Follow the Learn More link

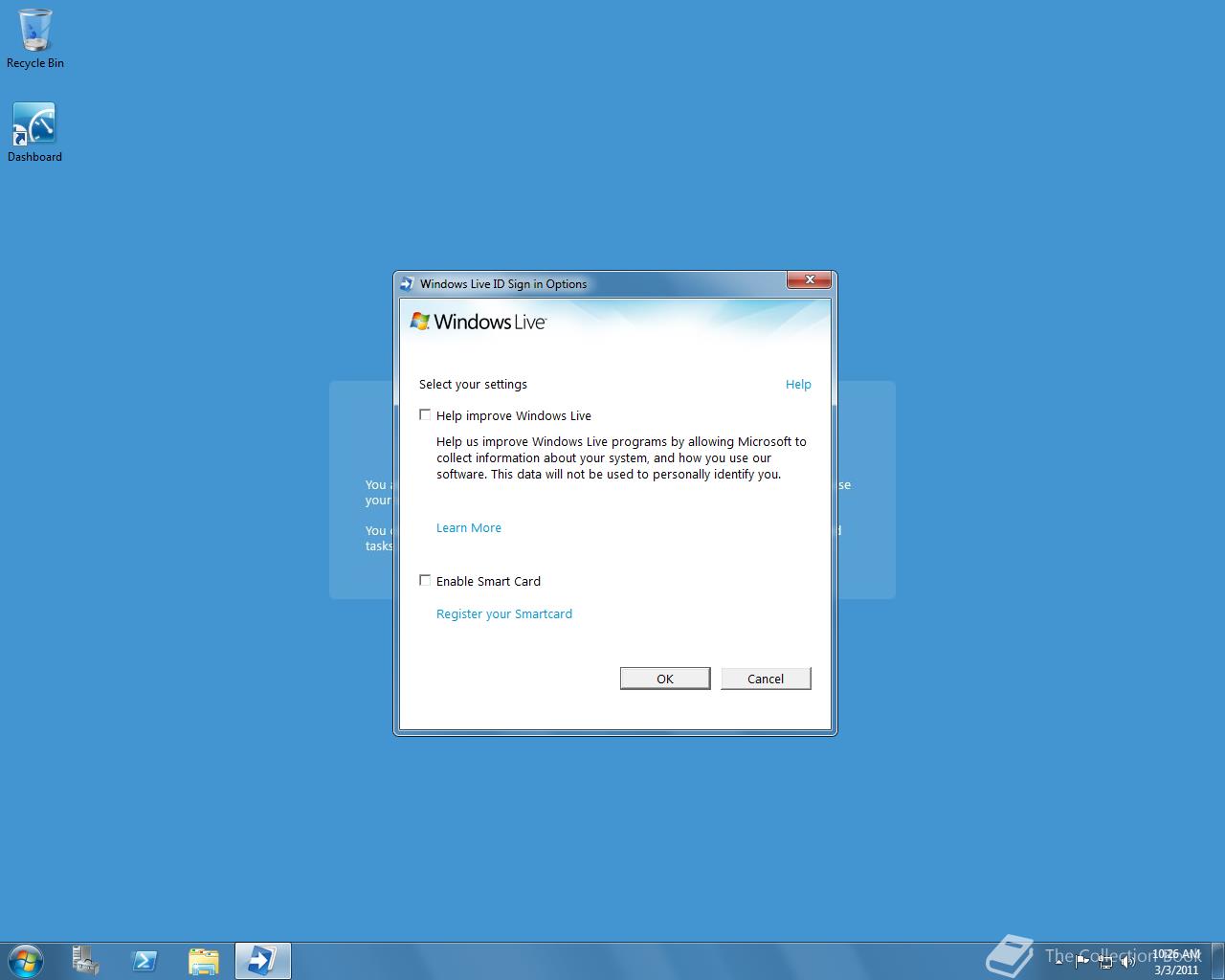[x=469, y=527]
